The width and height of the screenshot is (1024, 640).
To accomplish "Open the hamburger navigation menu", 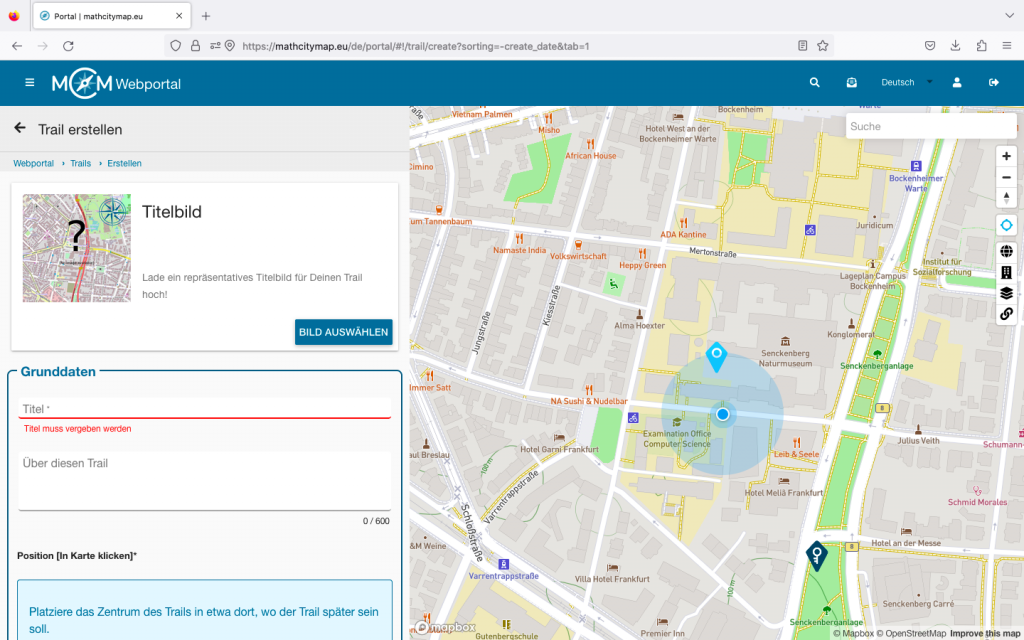I will point(30,83).
